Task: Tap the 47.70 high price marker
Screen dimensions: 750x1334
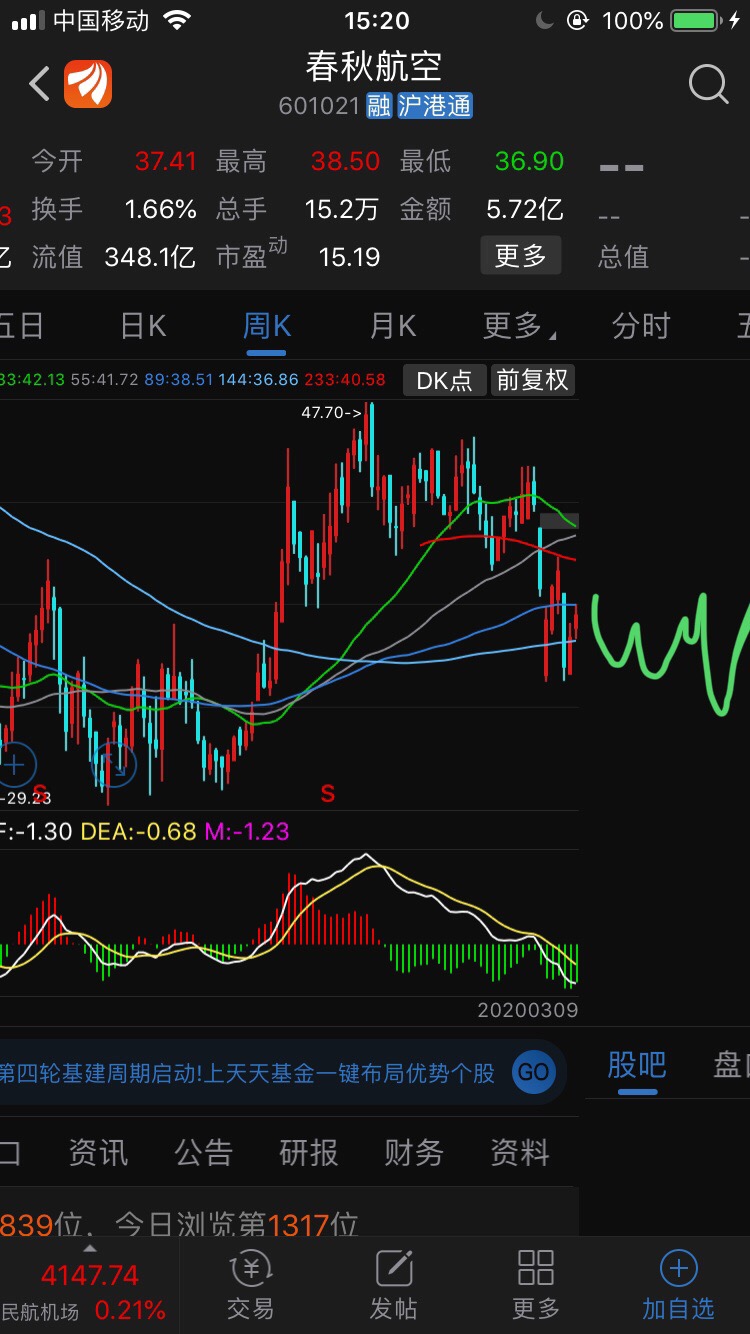Action: point(331,412)
